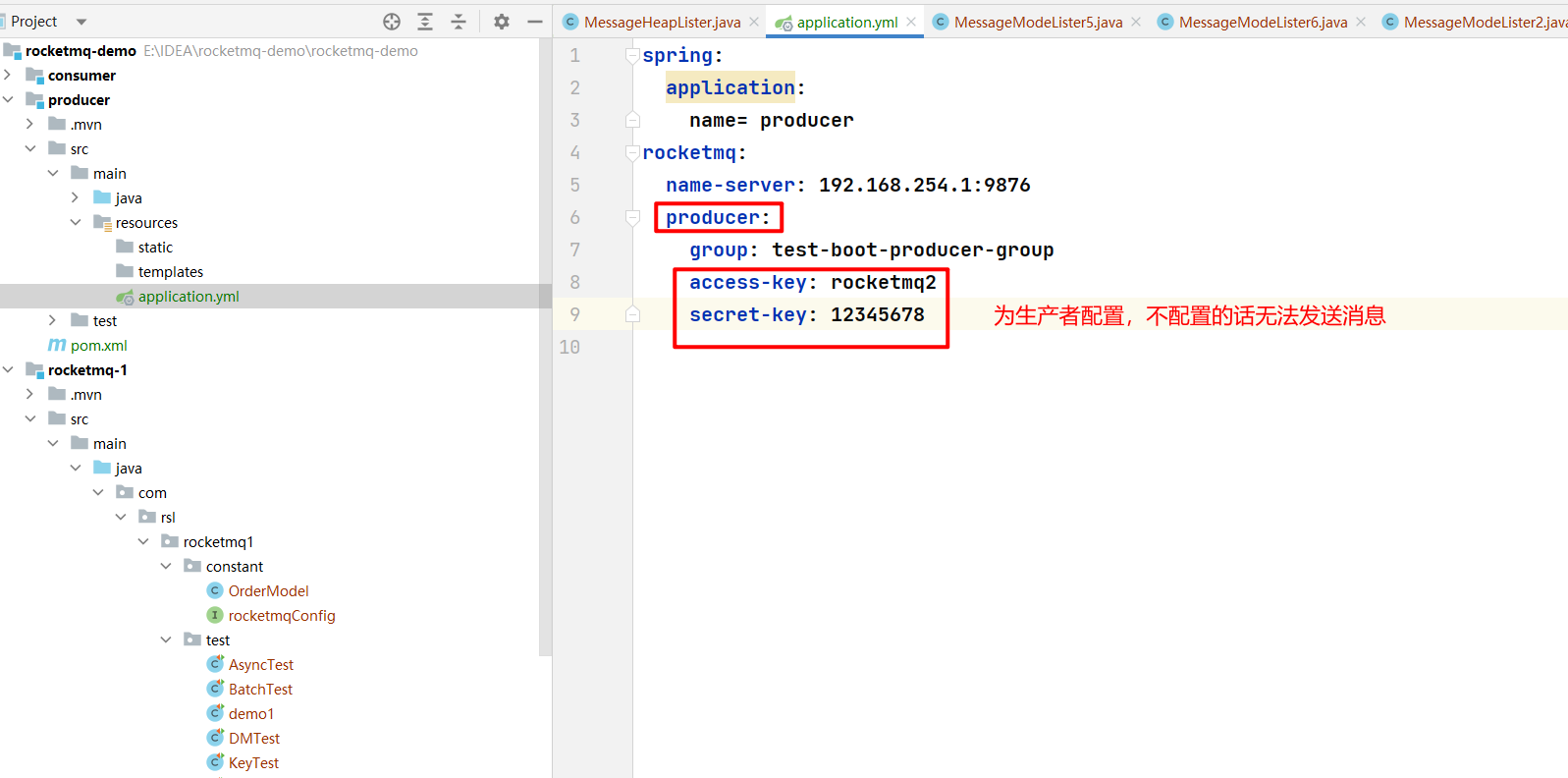Close the application.yml tab
This screenshot has height=778, width=1568.
click(x=911, y=22)
